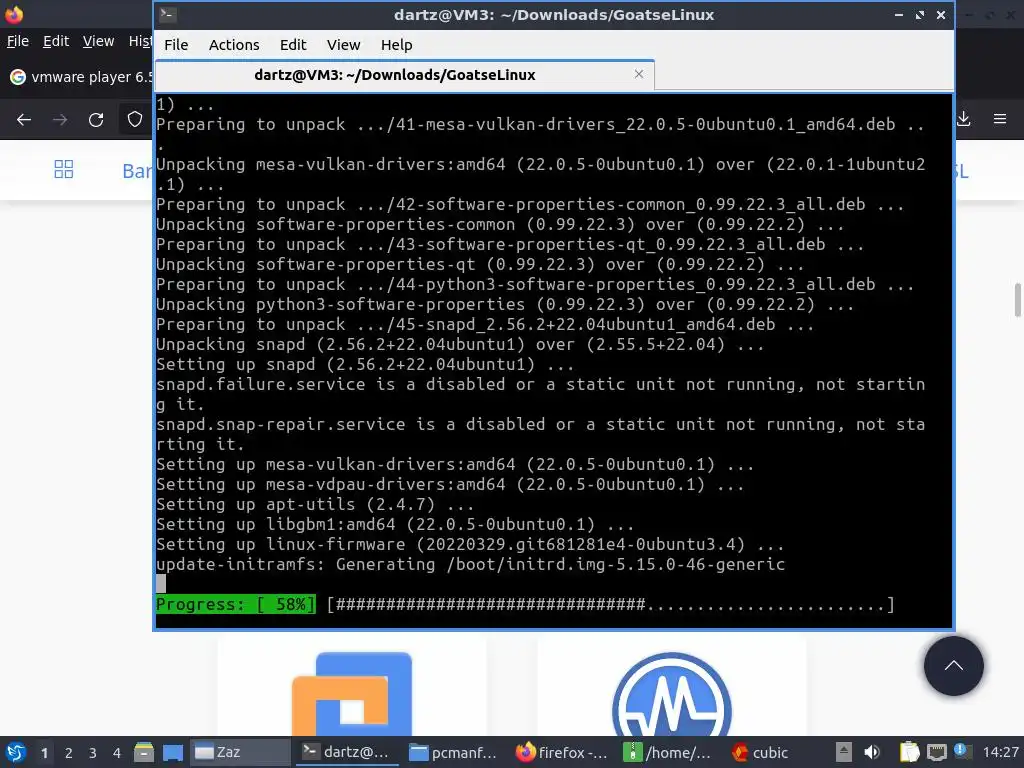The height and width of the screenshot is (768, 1024).
Task: Switch to workspace 1
Action: (44, 753)
